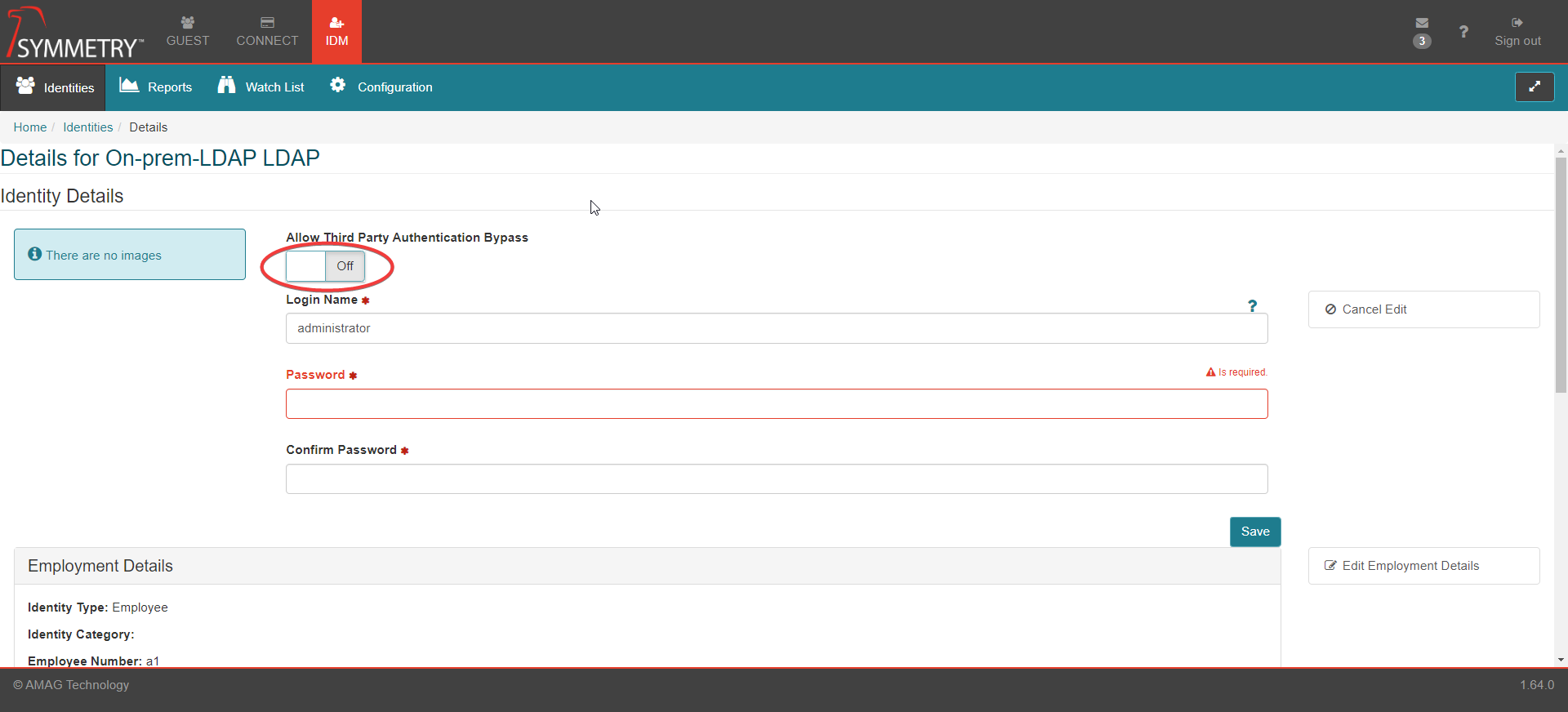The height and width of the screenshot is (712, 1568).
Task: Open the GUEST module
Action: (x=188, y=32)
